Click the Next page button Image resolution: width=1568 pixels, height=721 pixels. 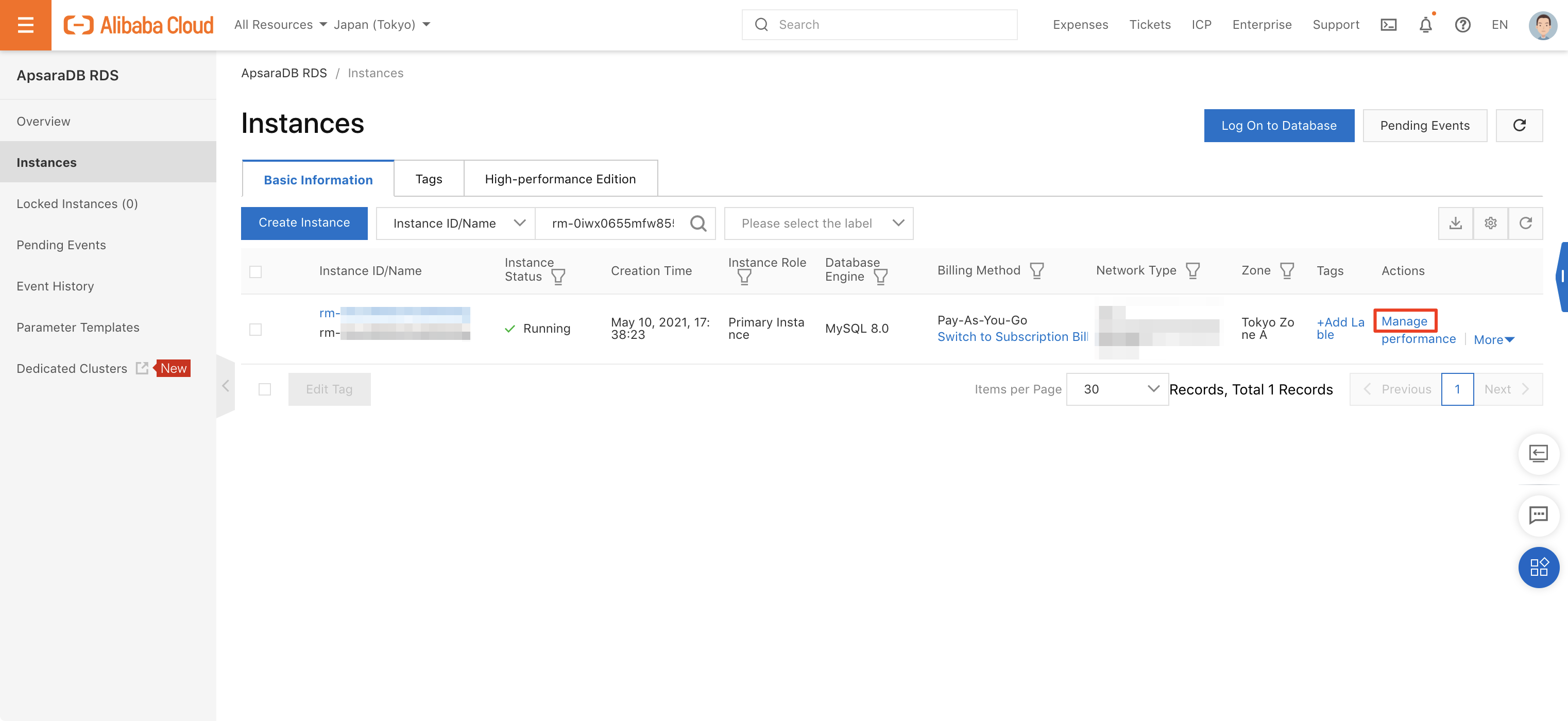tap(1508, 389)
